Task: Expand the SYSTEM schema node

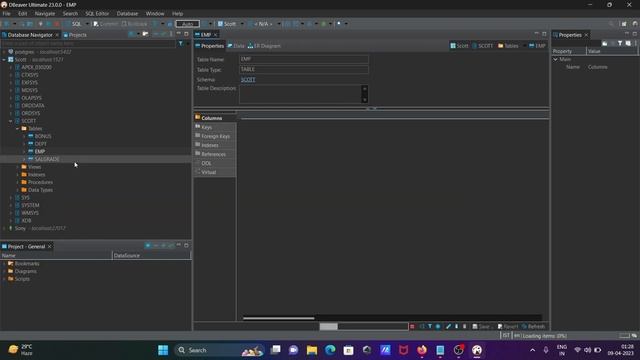Action: (x=11, y=205)
